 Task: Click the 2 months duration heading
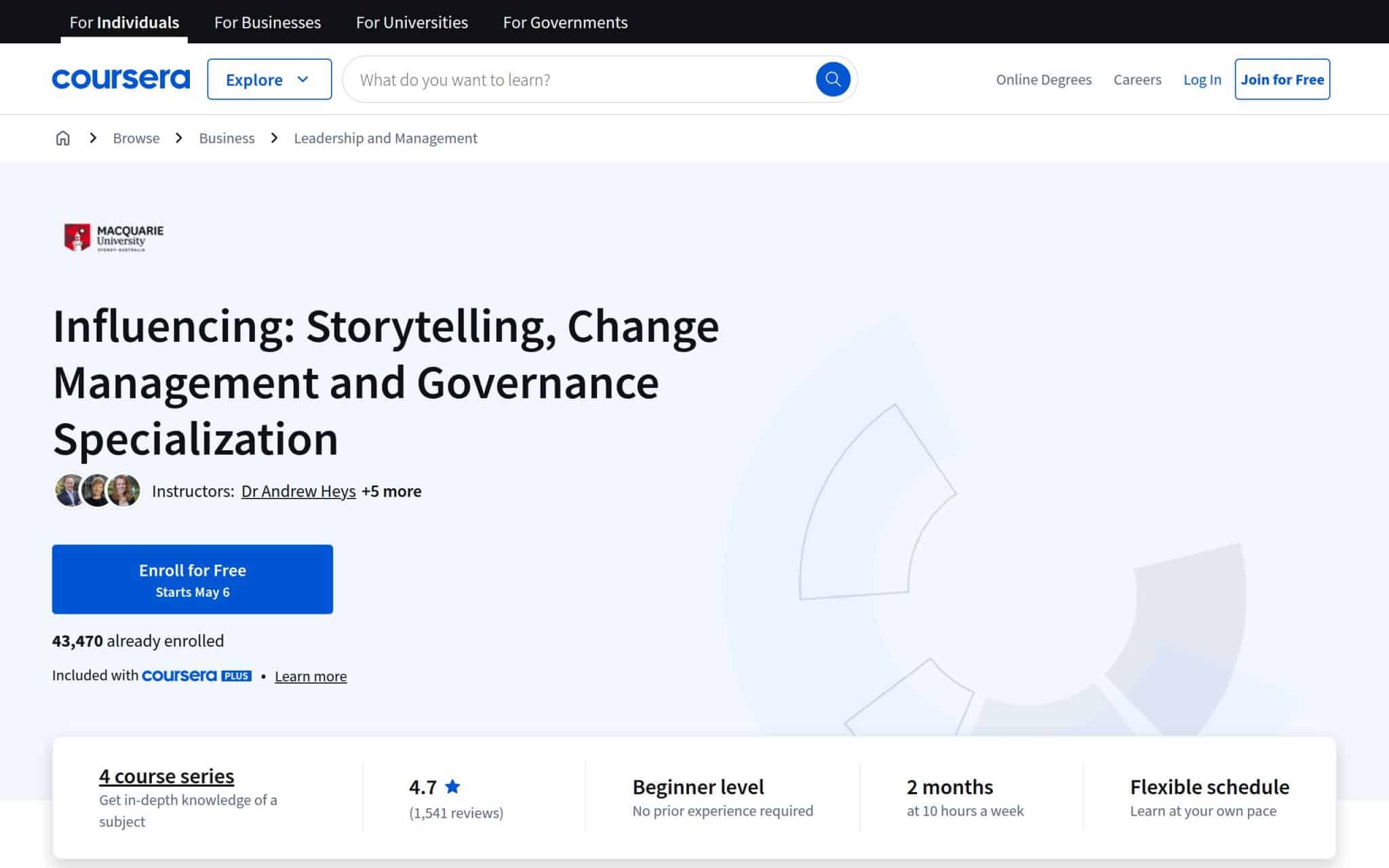click(950, 787)
